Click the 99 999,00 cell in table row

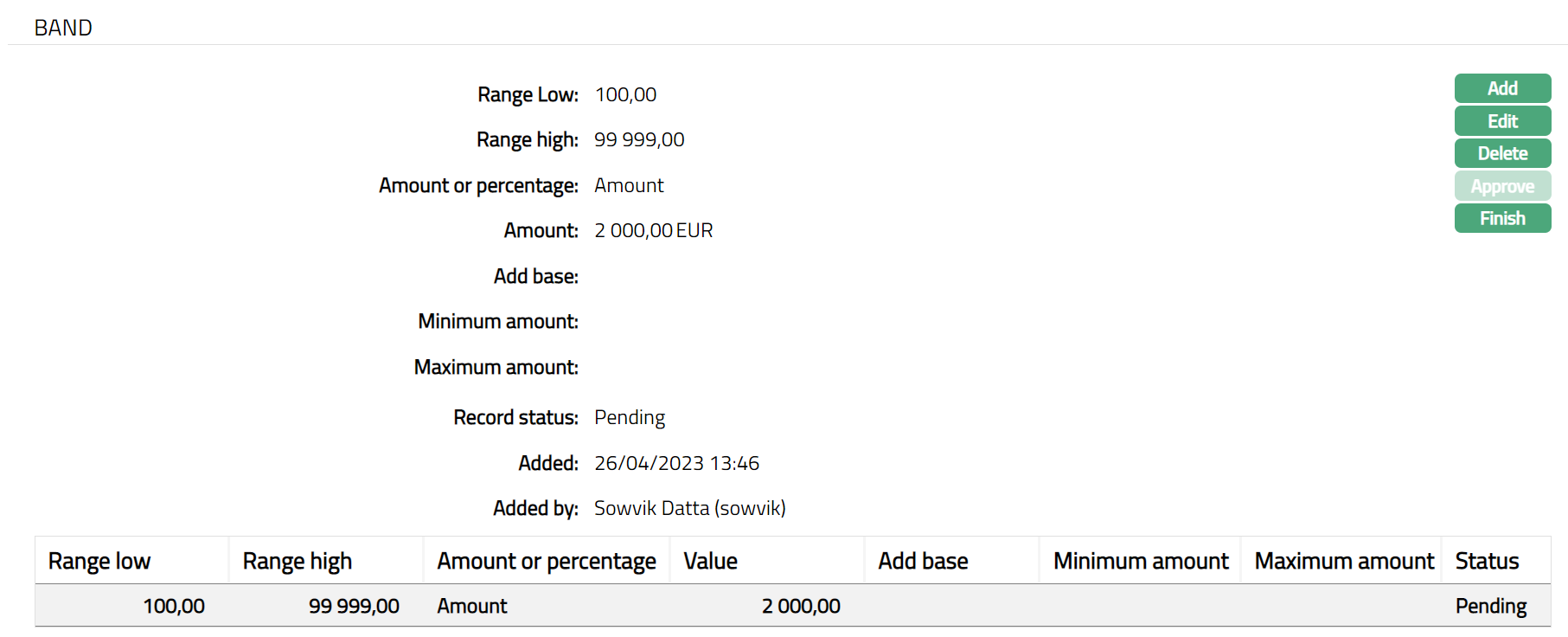[x=354, y=606]
